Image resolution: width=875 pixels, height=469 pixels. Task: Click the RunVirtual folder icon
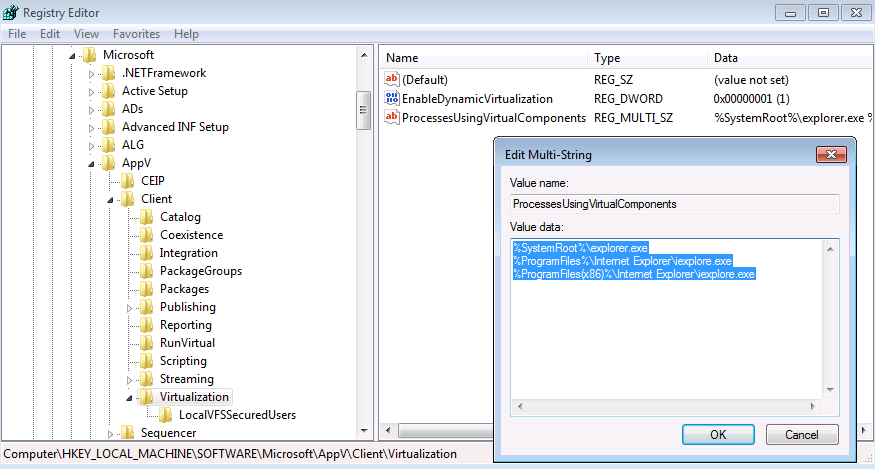tap(146, 343)
